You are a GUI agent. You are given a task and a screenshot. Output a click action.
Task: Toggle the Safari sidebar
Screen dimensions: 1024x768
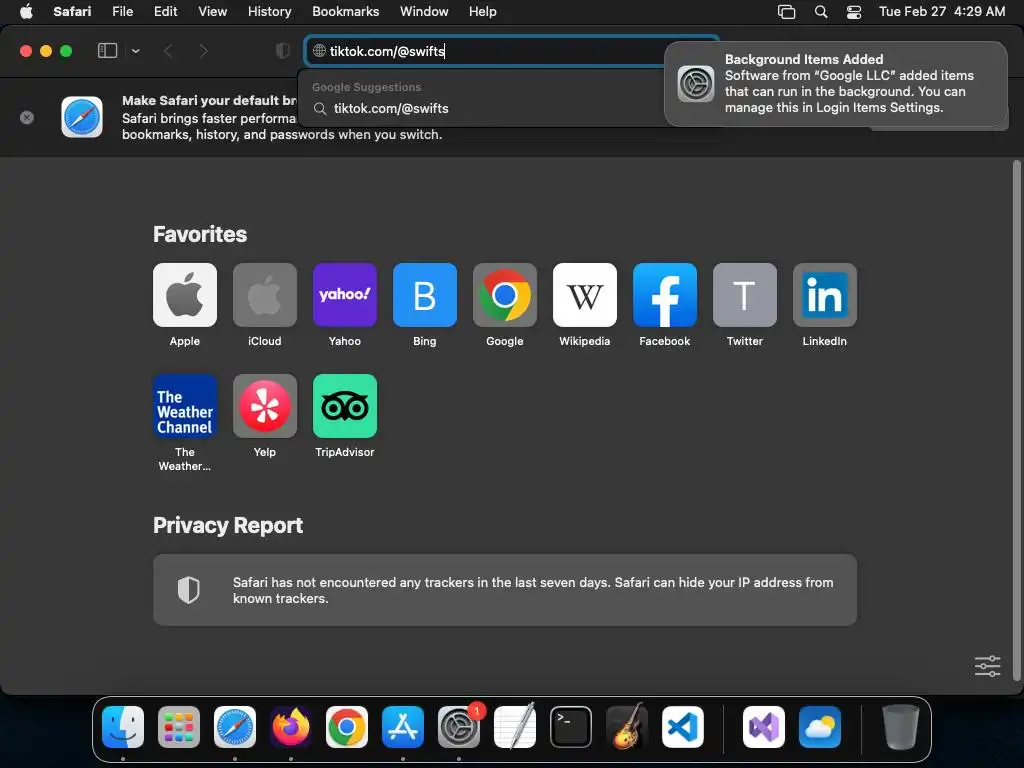(x=107, y=51)
